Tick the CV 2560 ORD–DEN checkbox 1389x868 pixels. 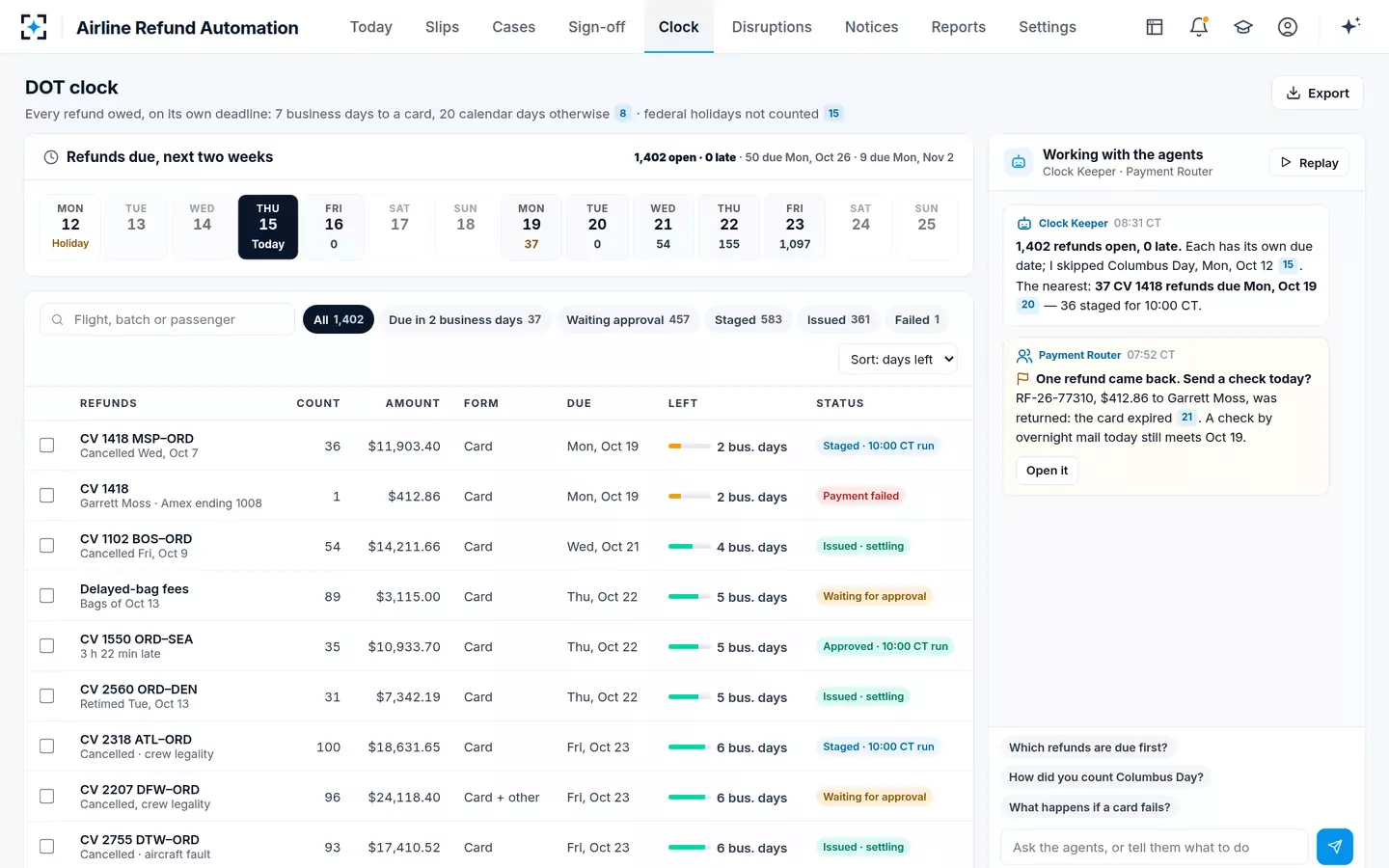(46, 696)
